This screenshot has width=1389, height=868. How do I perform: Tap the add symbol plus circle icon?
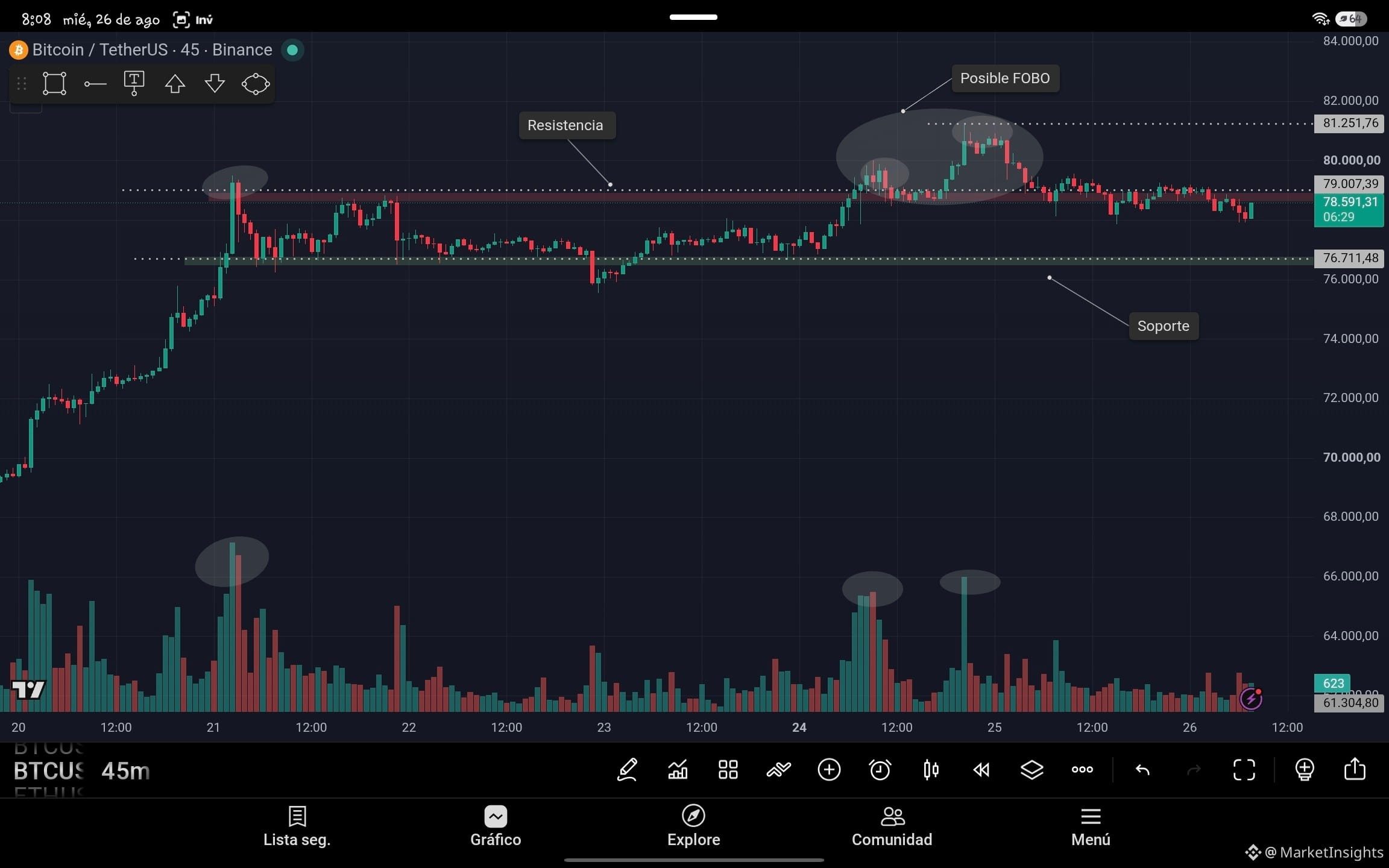[x=829, y=770]
